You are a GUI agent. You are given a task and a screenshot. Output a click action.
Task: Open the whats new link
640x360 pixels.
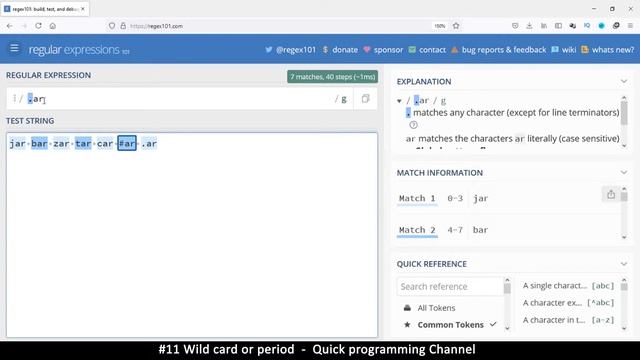pyautogui.click(x=607, y=50)
